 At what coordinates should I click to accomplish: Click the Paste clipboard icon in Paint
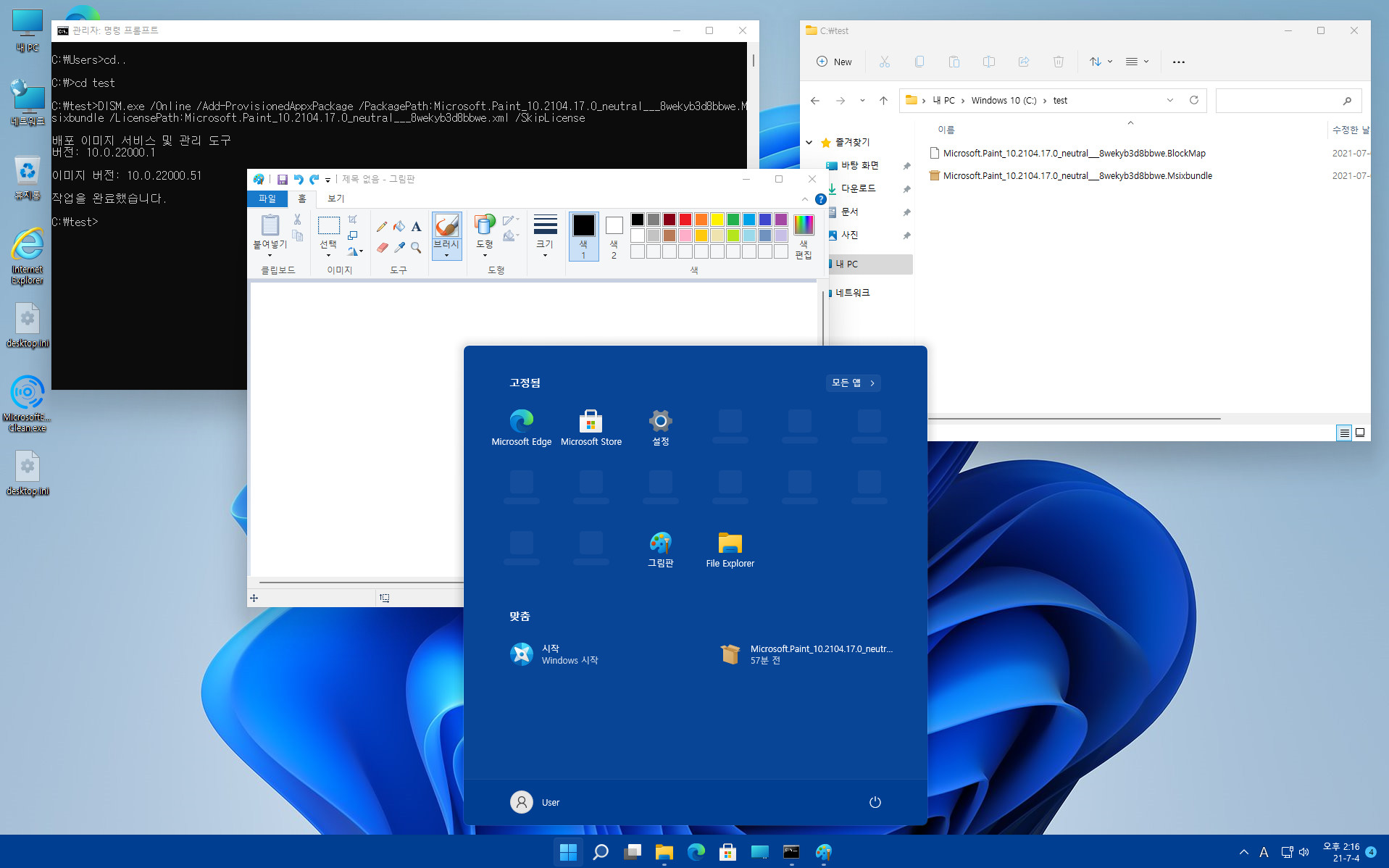tap(270, 225)
